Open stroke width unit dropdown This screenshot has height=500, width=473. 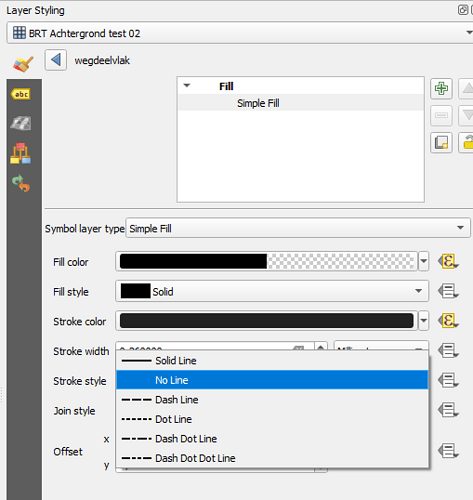click(x=381, y=346)
